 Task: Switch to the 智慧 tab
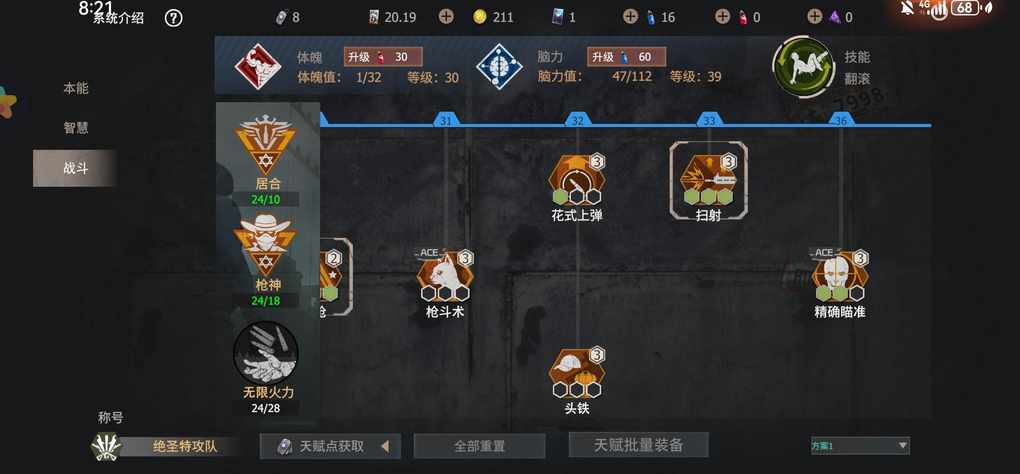pos(75,128)
